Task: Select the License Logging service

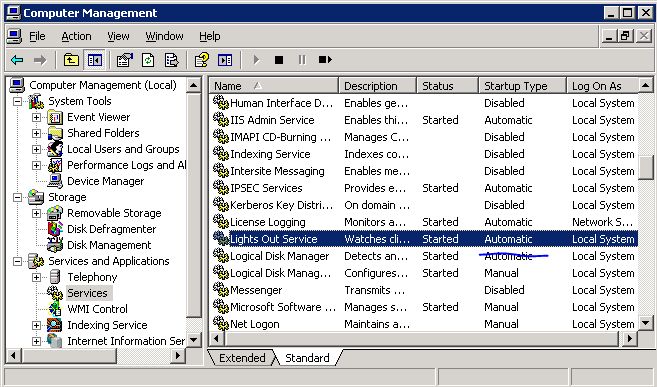Action: coord(424,222)
